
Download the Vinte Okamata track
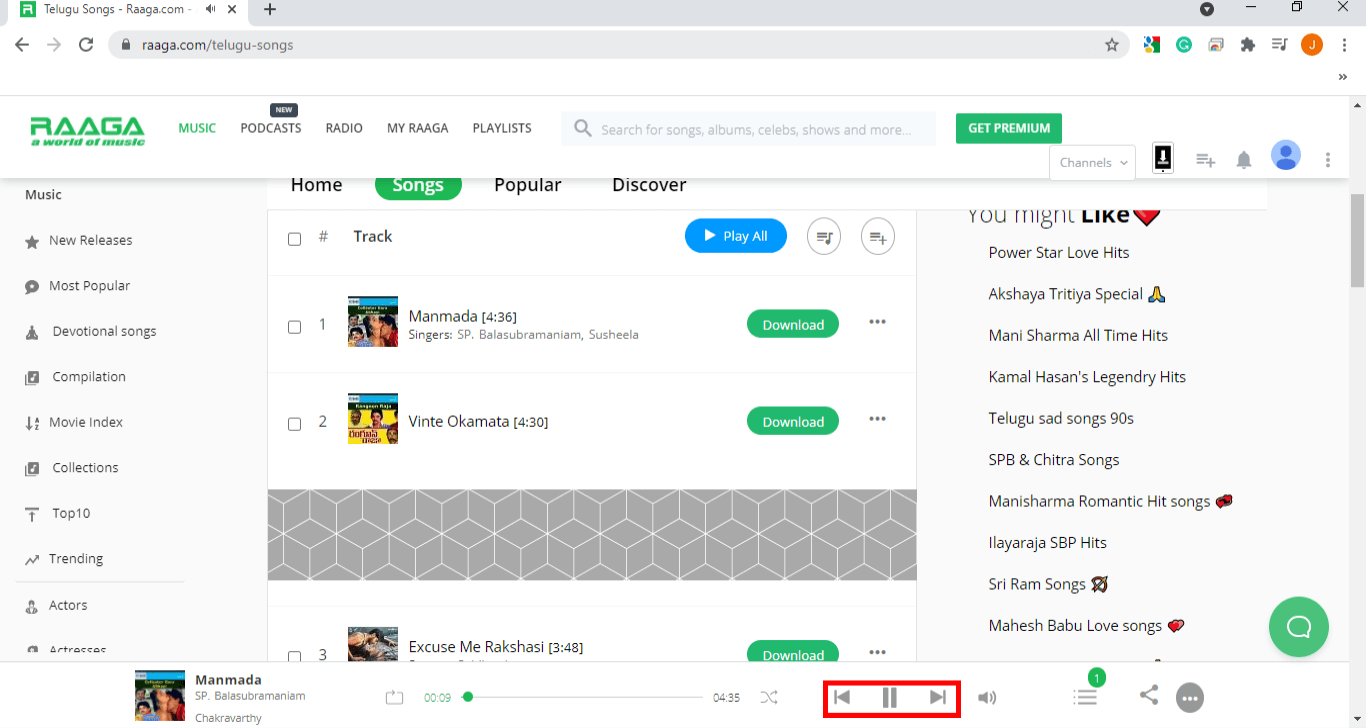[x=793, y=421]
